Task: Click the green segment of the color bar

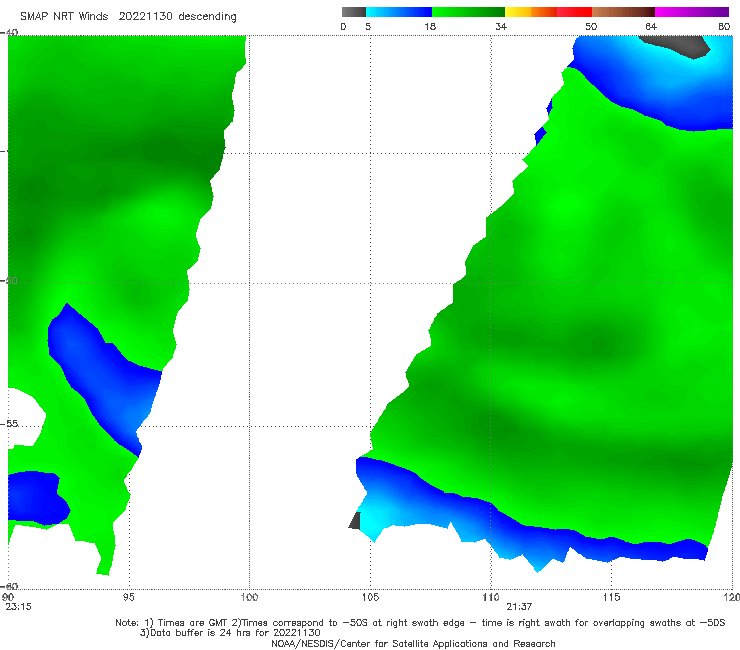Action: pos(468,12)
